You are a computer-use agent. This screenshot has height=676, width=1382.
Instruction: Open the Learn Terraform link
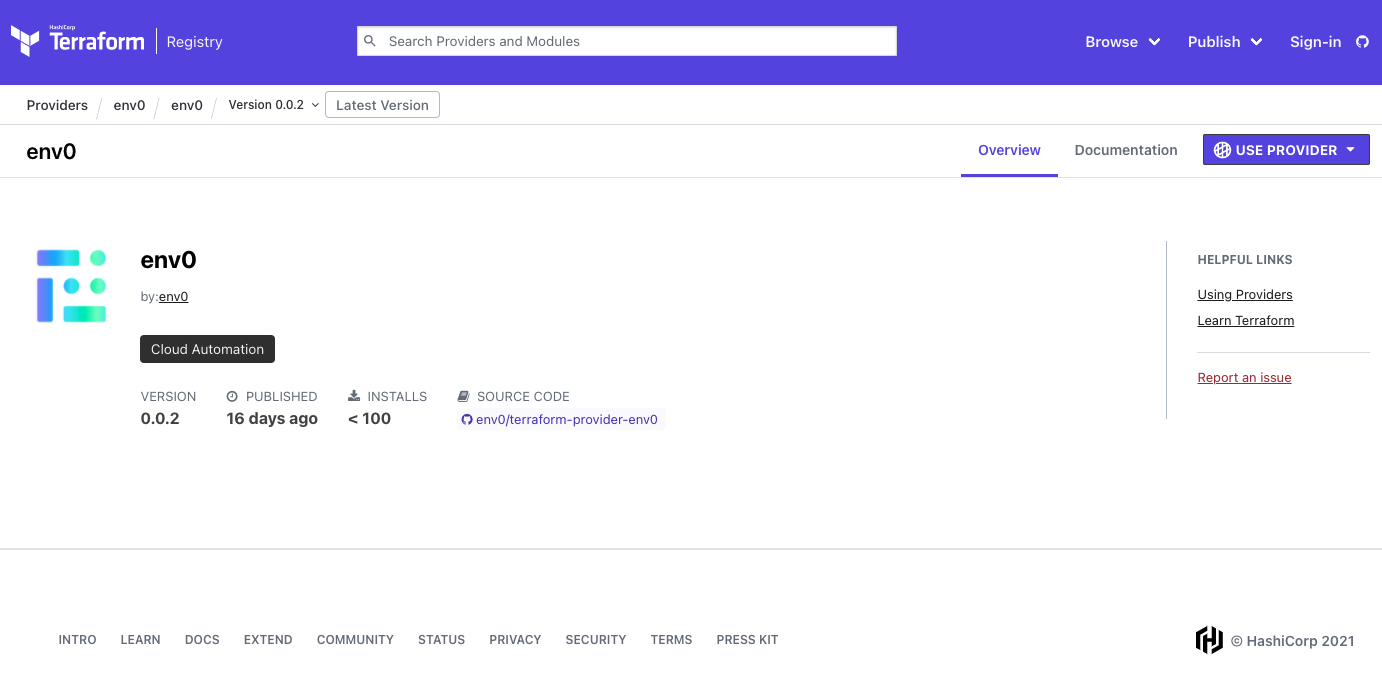coord(1246,321)
